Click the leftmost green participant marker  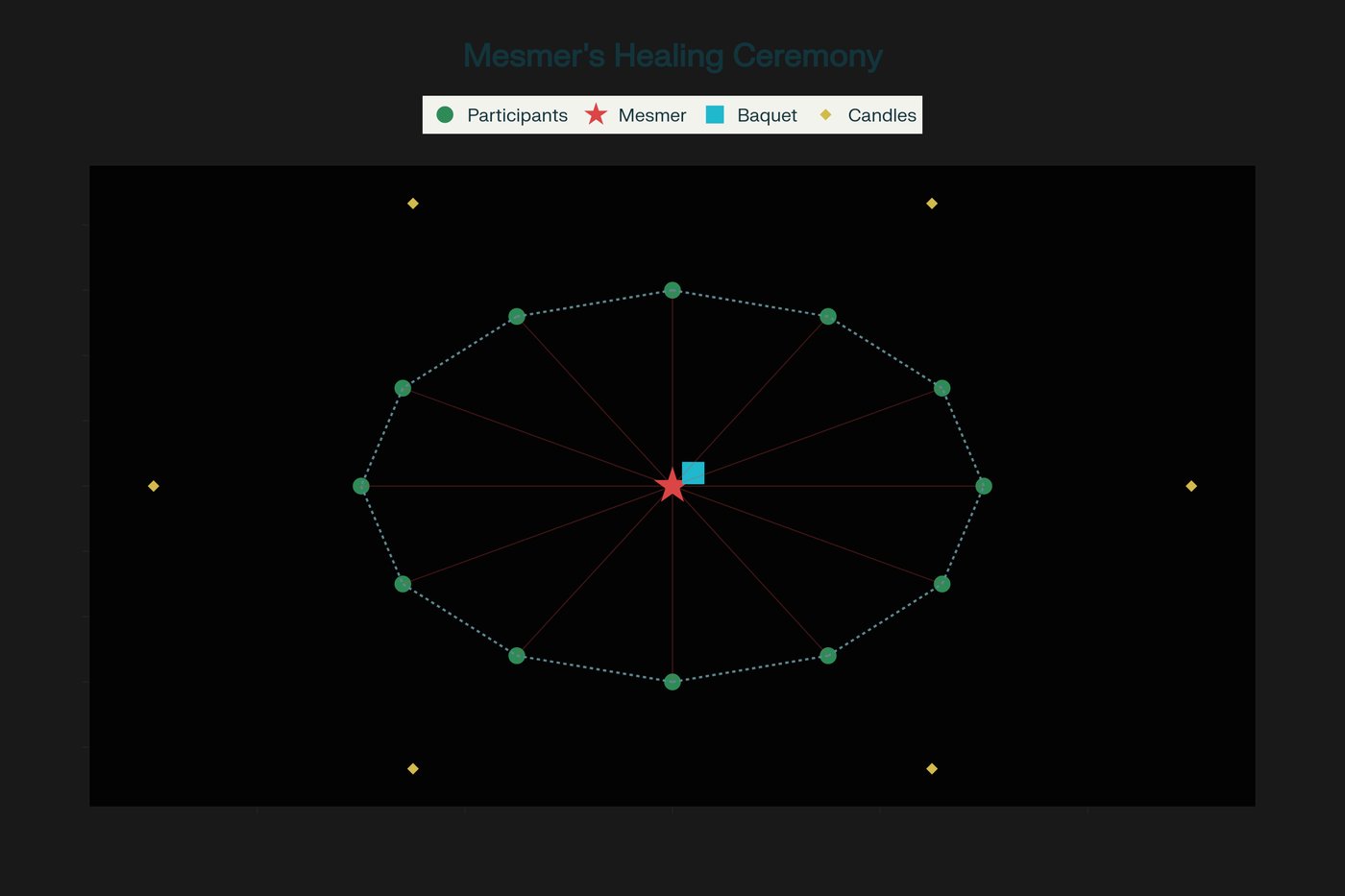tap(361, 486)
